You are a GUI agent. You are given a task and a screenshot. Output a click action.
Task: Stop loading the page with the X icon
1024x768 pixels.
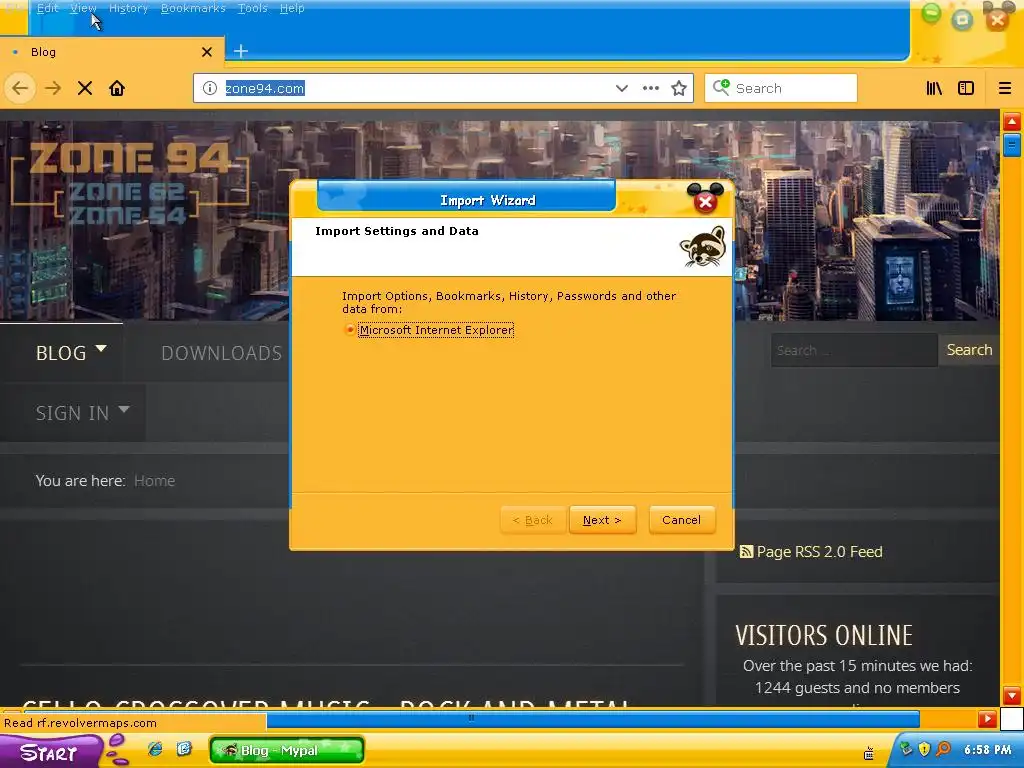(x=85, y=88)
